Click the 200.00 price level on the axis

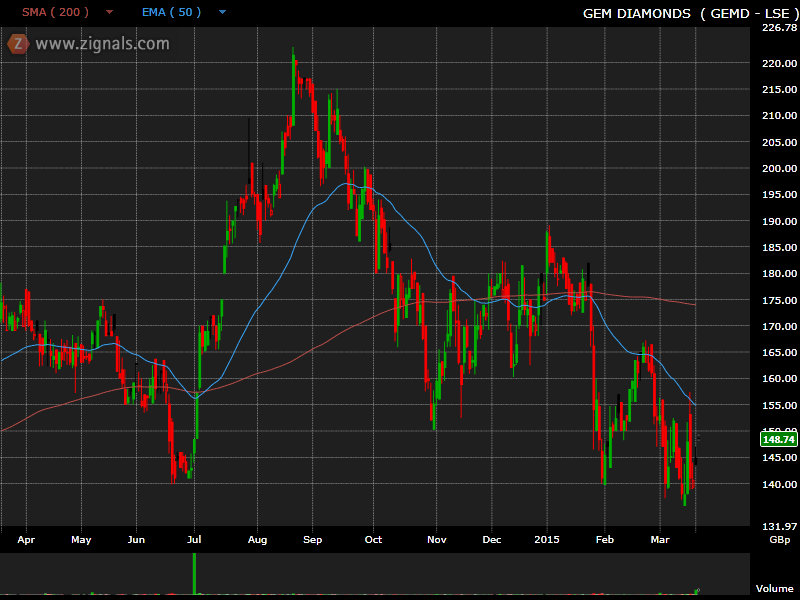(x=779, y=168)
